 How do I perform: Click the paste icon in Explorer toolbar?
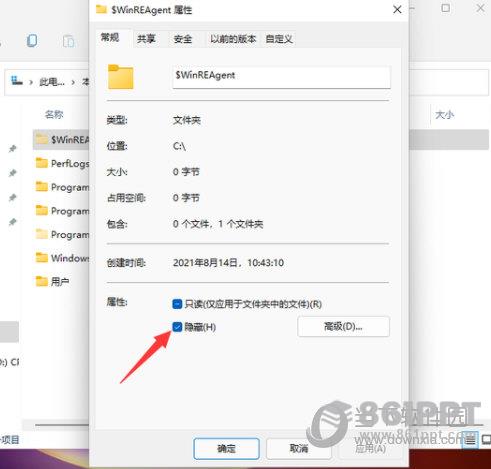(x=69, y=41)
